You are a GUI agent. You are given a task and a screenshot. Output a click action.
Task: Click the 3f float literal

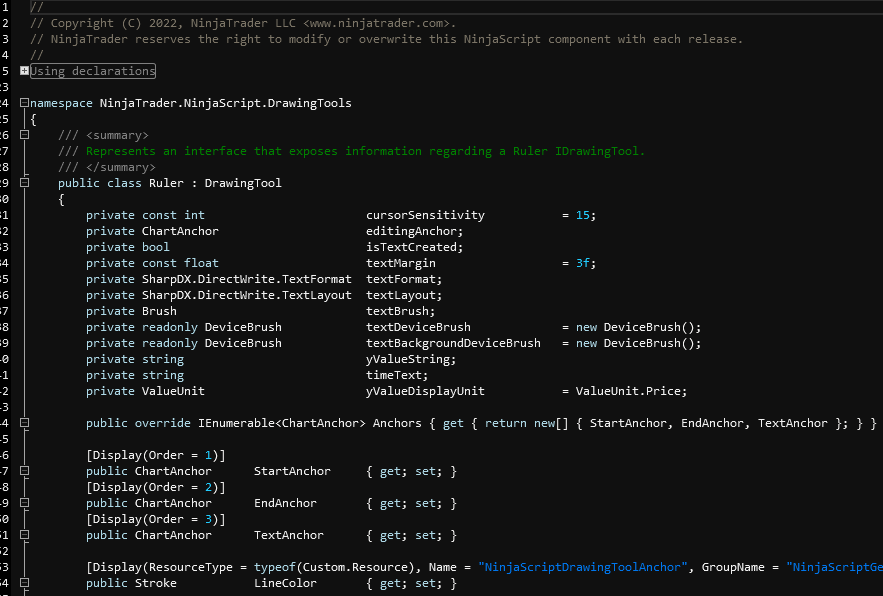pos(582,263)
